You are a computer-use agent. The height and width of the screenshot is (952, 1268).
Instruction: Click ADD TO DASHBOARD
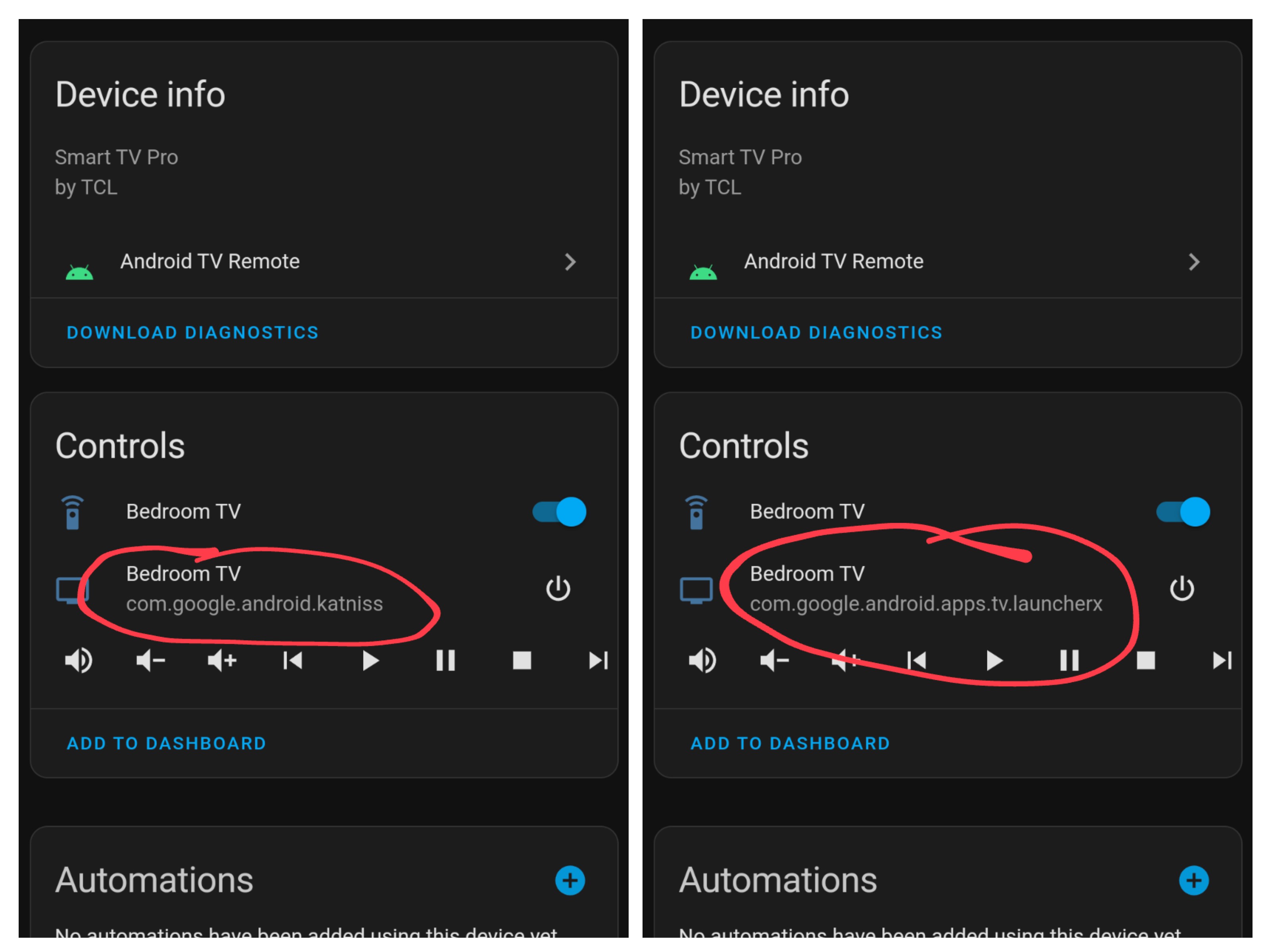tap(166, 743)
